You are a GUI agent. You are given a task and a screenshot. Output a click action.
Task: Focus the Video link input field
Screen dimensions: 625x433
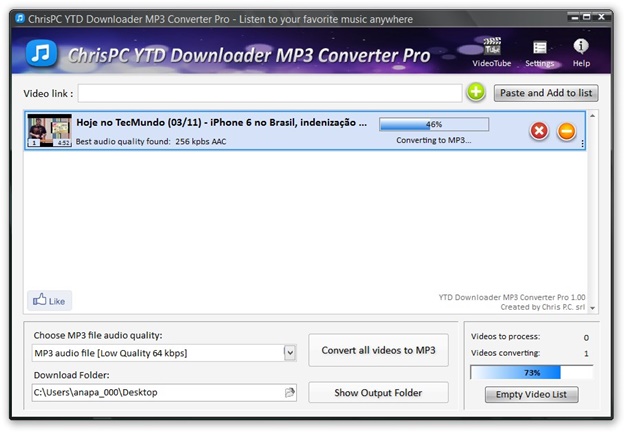tap(270, 93)
